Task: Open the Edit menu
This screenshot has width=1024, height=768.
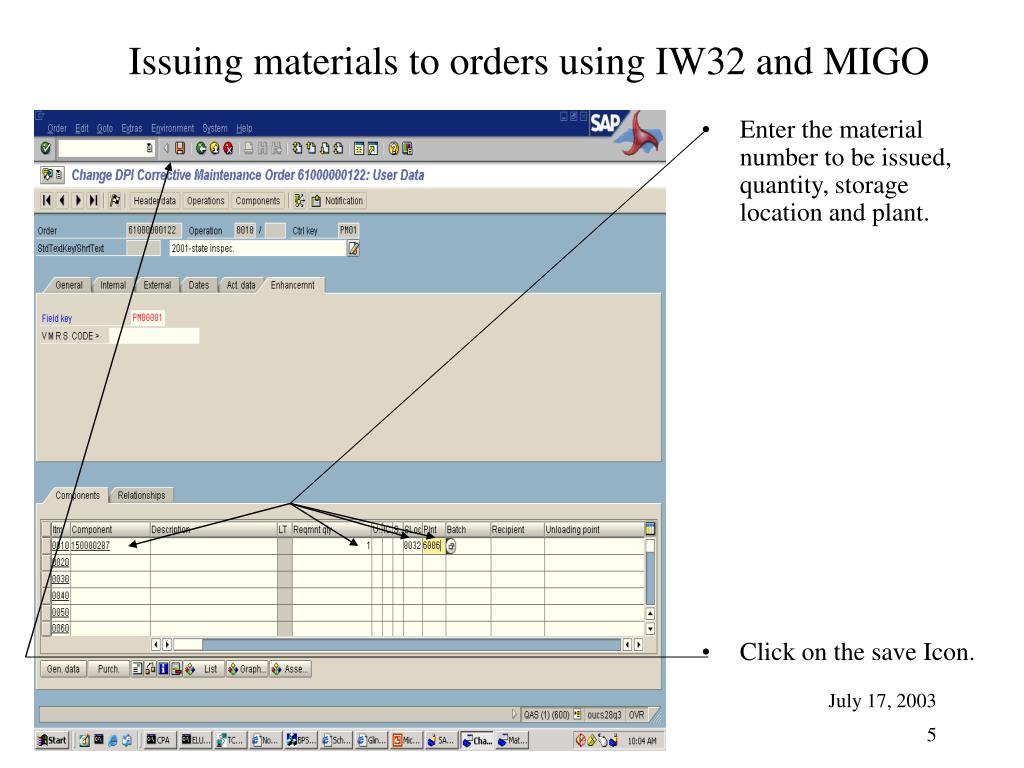Action: pyautogui.click(x=82, y=129)
